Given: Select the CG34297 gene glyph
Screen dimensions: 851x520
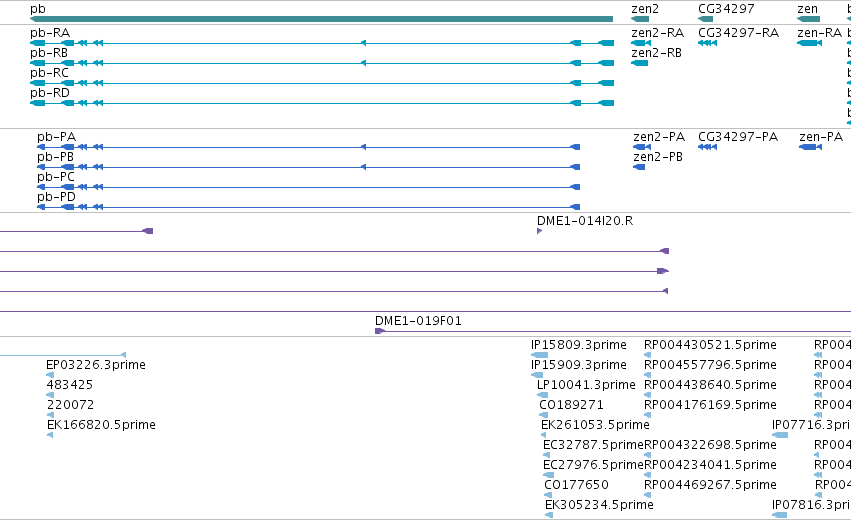Looking at the screenshot, I should [x=706, y=19].
